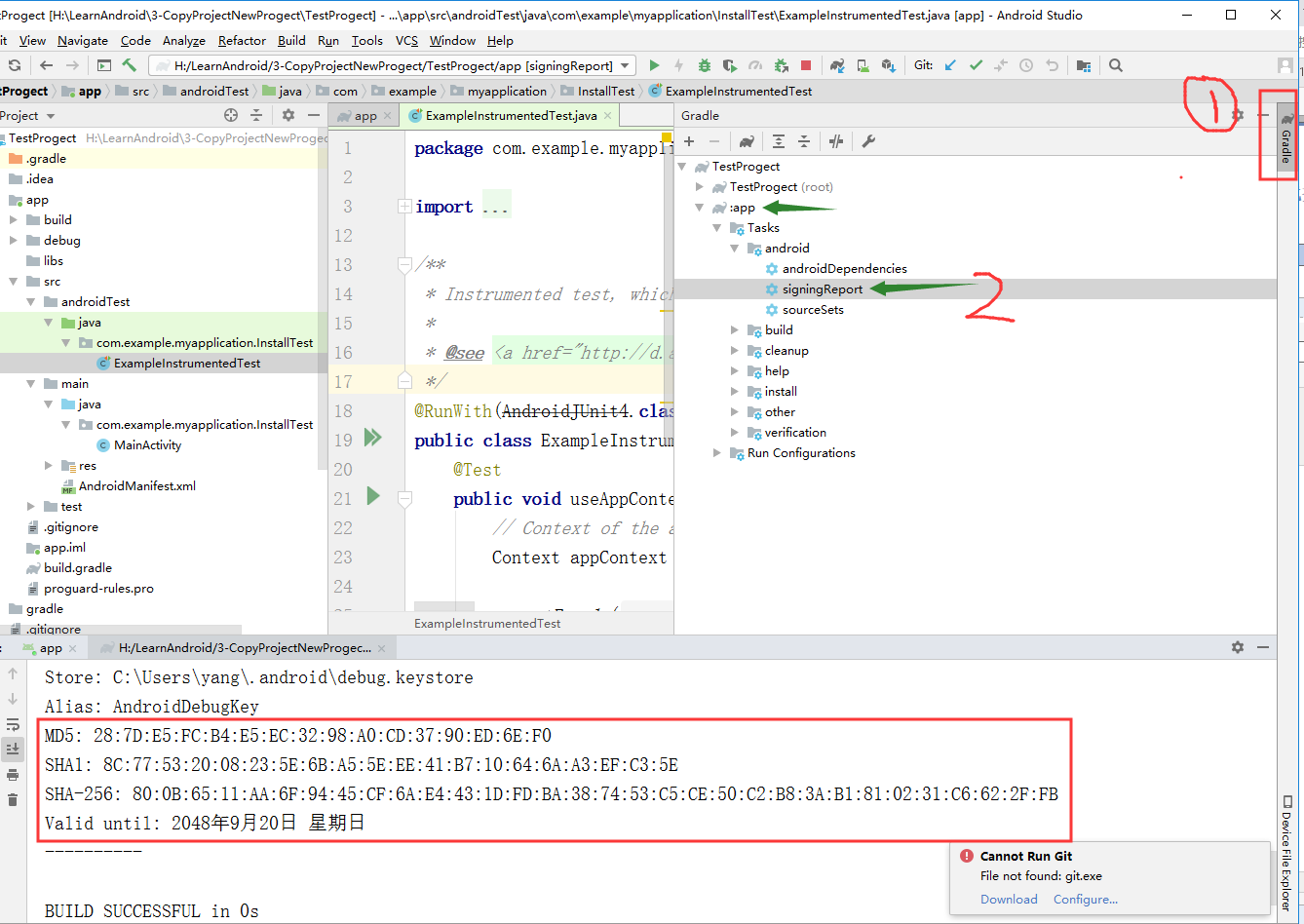The height and width of the screenshot is (924, 1304).
Task: Collapse the androidTest folder in the Project tree
Action: (x=31, y=302)
